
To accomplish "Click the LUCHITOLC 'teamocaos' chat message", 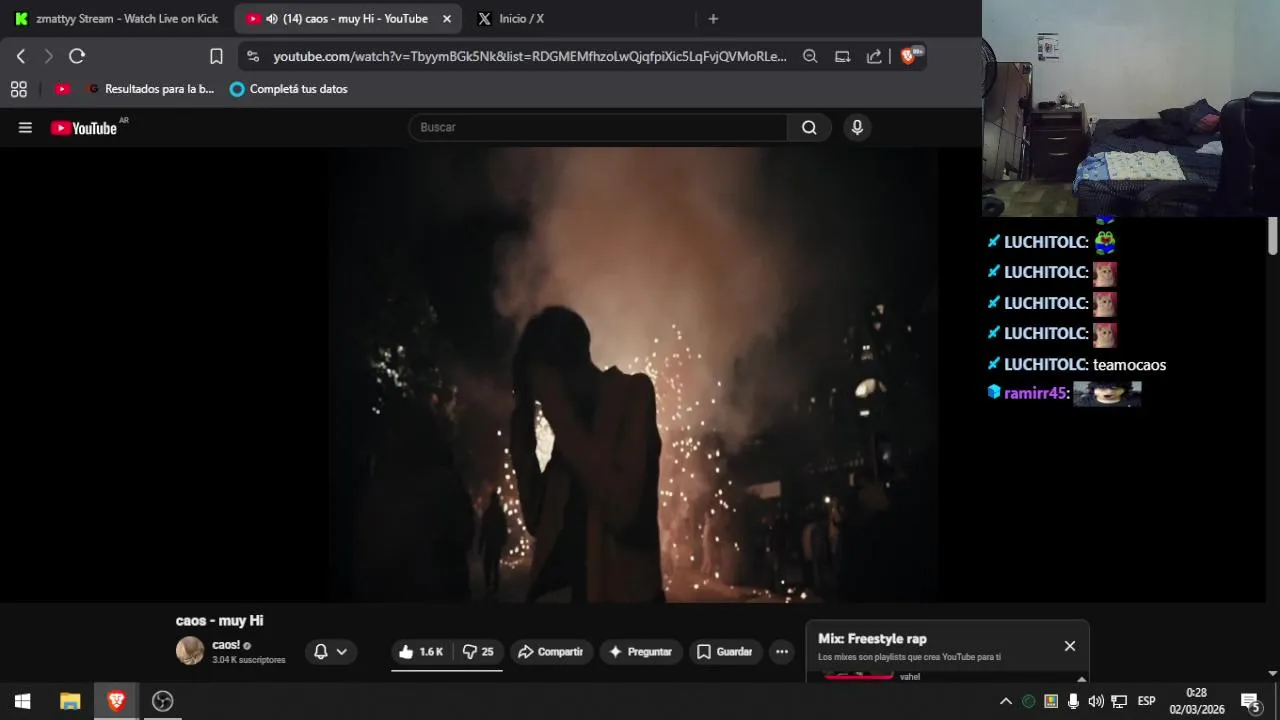I will pos(1076,365).
